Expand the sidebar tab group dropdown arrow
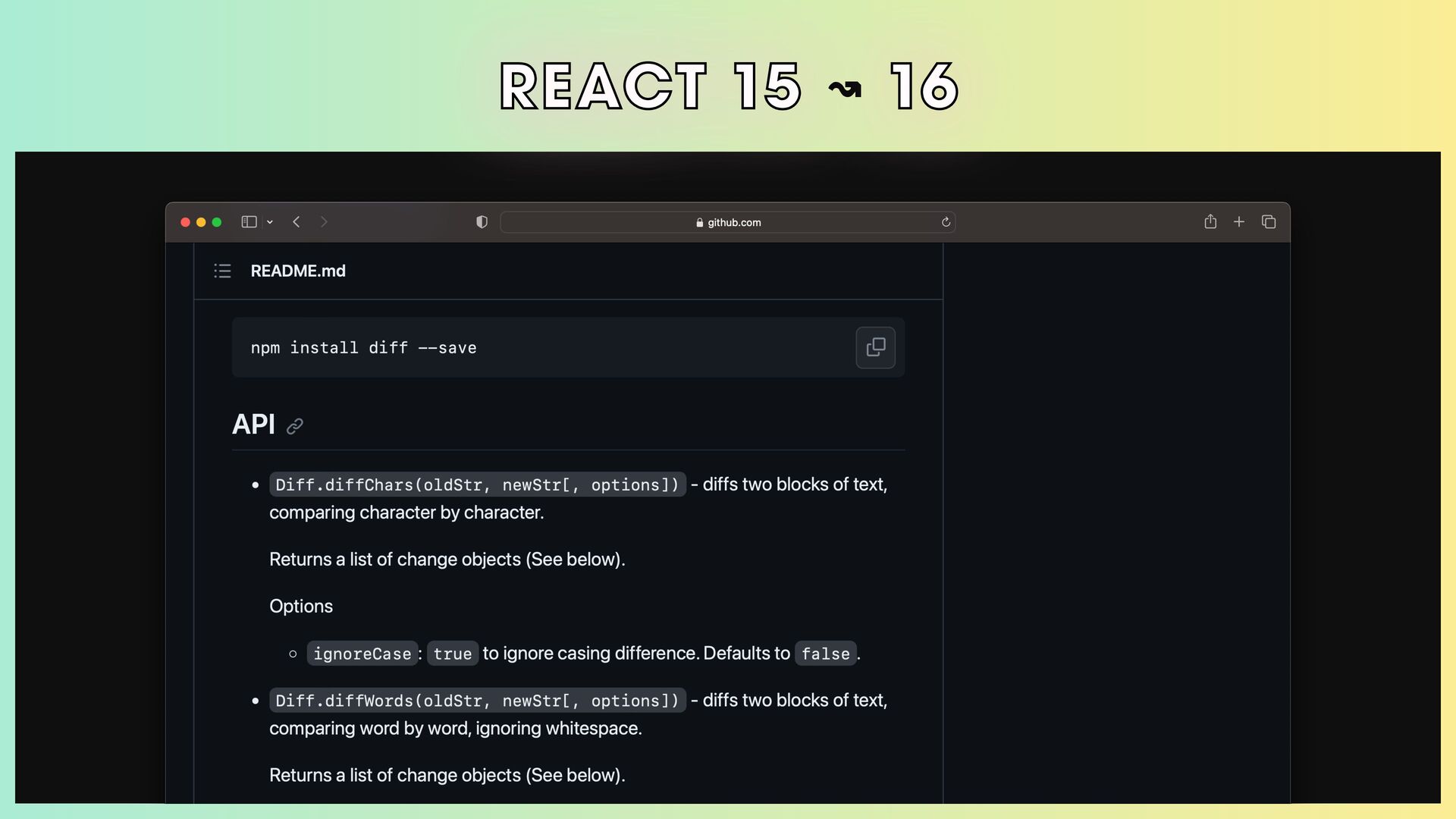 [x=270, y=222]
